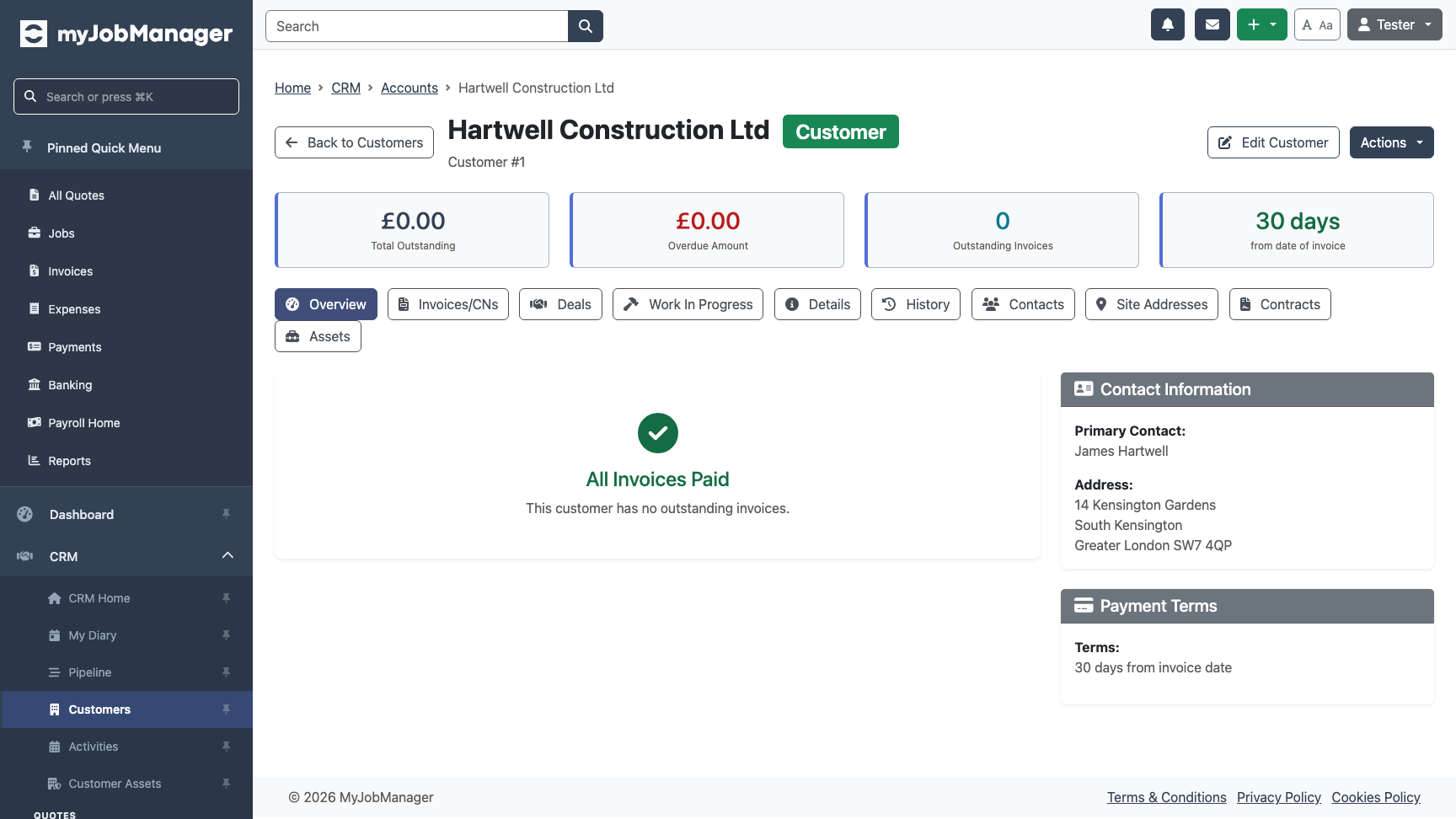Image resolution: width=1456 pixels, height=819 pixels.
Task: Open Expenses in sidebar
Action: point(126,309)
